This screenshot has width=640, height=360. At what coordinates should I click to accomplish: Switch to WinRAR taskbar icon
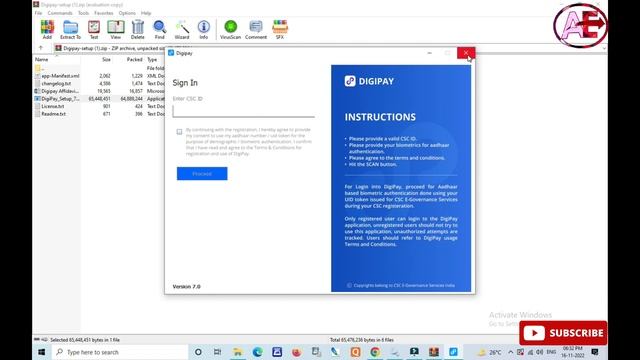click(433, 352)
